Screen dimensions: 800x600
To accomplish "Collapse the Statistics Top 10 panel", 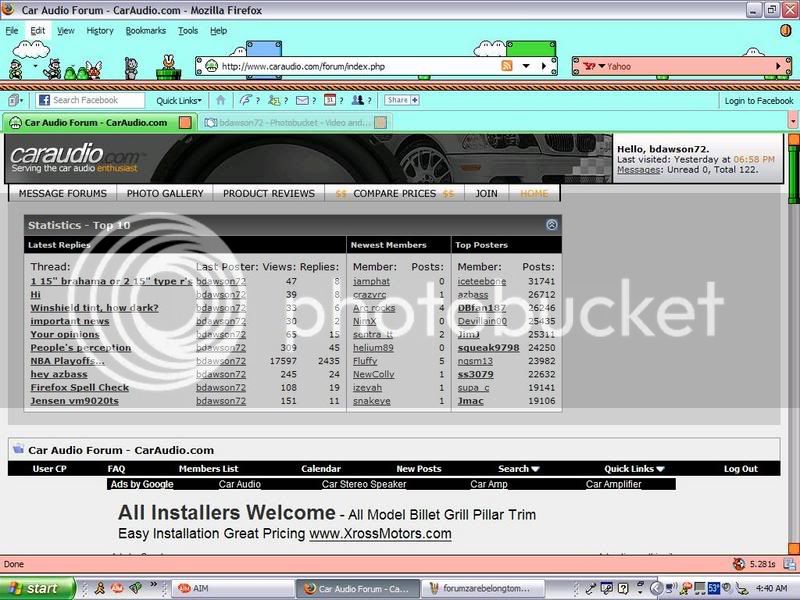I will point(552,225).
